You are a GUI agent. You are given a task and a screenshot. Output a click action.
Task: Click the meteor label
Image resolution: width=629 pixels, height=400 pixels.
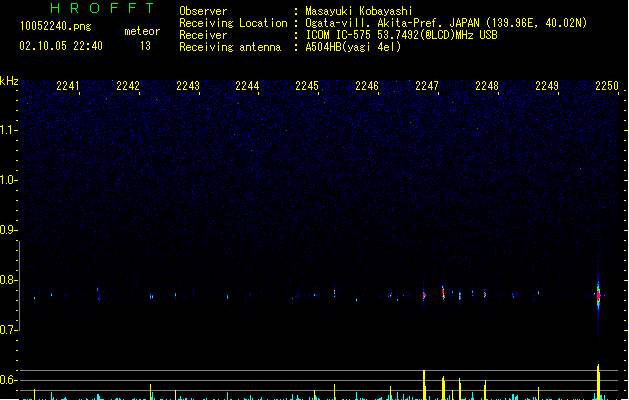(142, 31)
